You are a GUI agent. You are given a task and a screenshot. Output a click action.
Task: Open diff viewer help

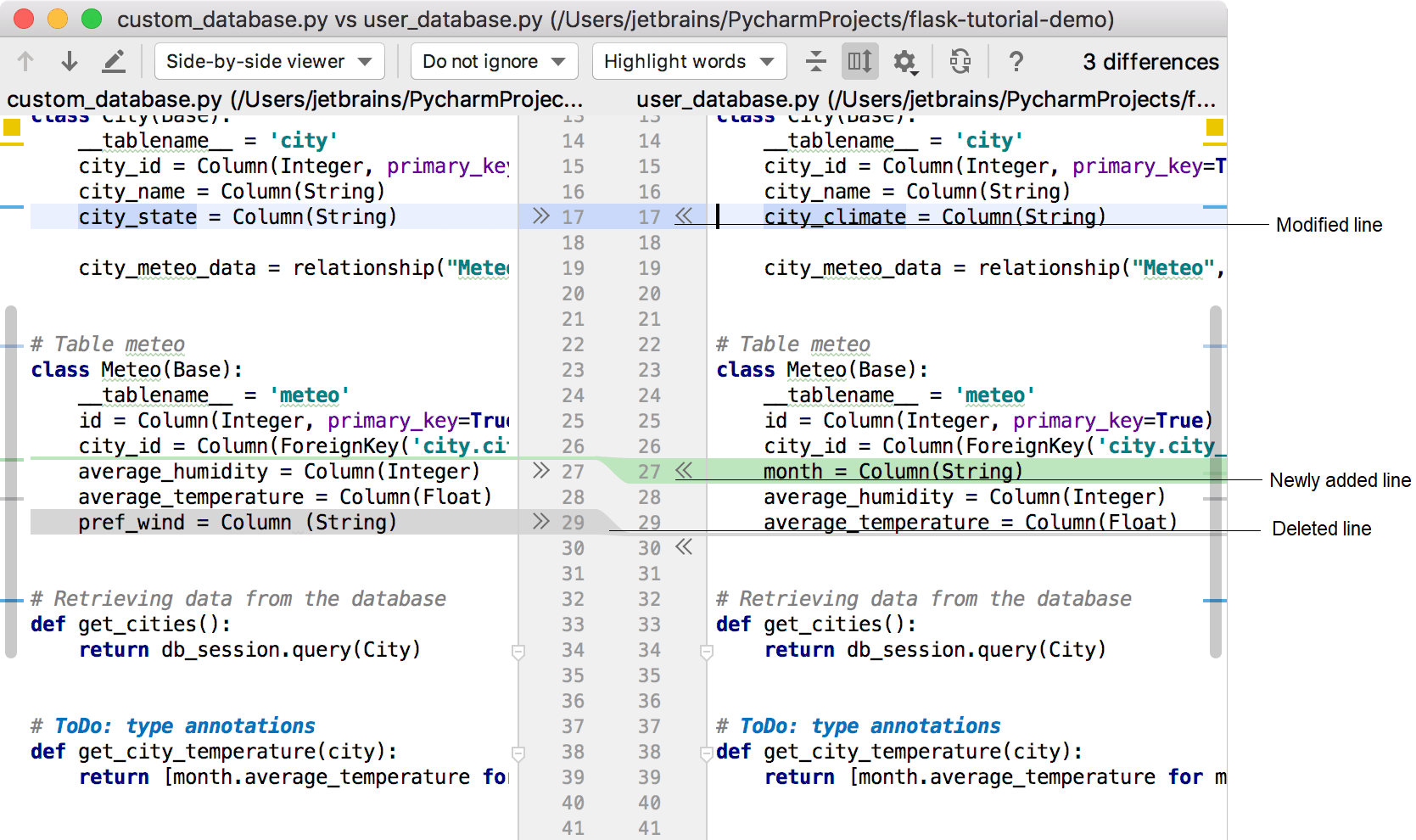click(x=1016, y=61)
